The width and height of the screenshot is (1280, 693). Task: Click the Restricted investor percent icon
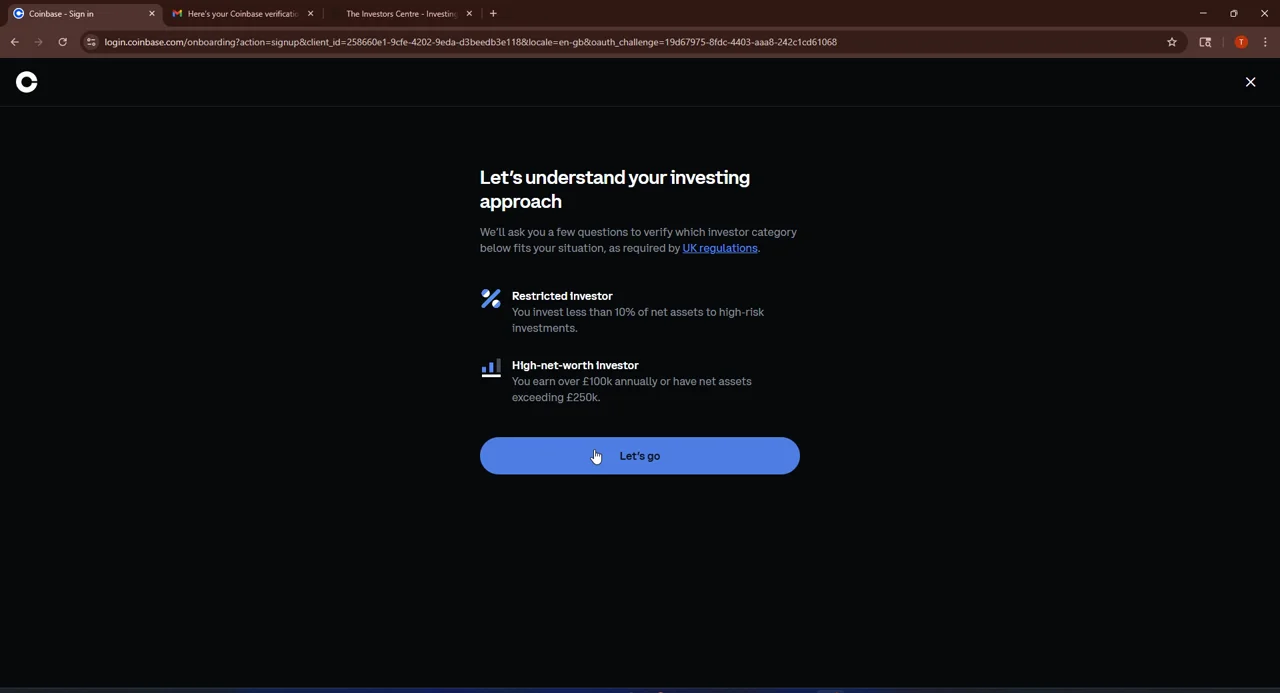[x=491, y=298]
